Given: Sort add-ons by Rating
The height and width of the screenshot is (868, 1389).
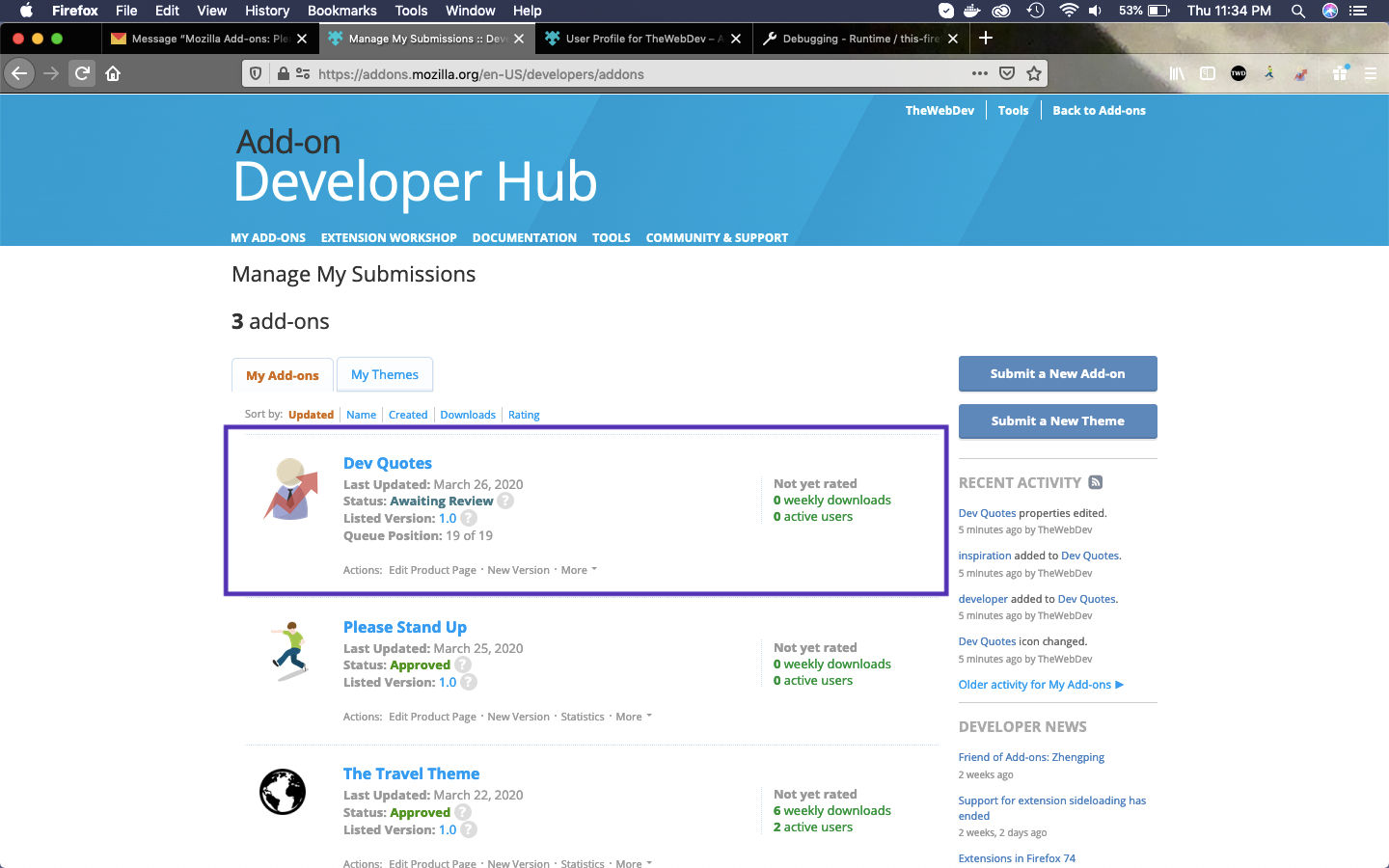Looking at the screenshot, I should click(524, 415).
